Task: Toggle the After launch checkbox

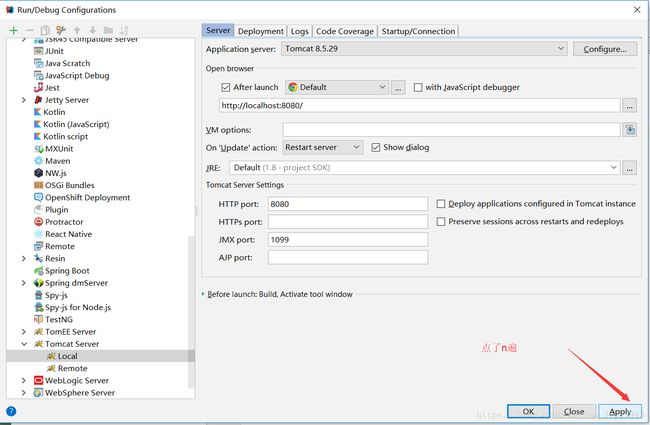Action: 226,87
